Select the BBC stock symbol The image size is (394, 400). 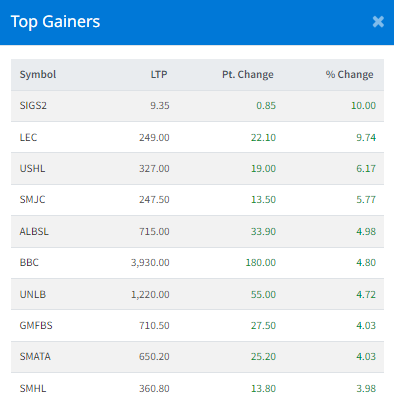pos(29,262)
